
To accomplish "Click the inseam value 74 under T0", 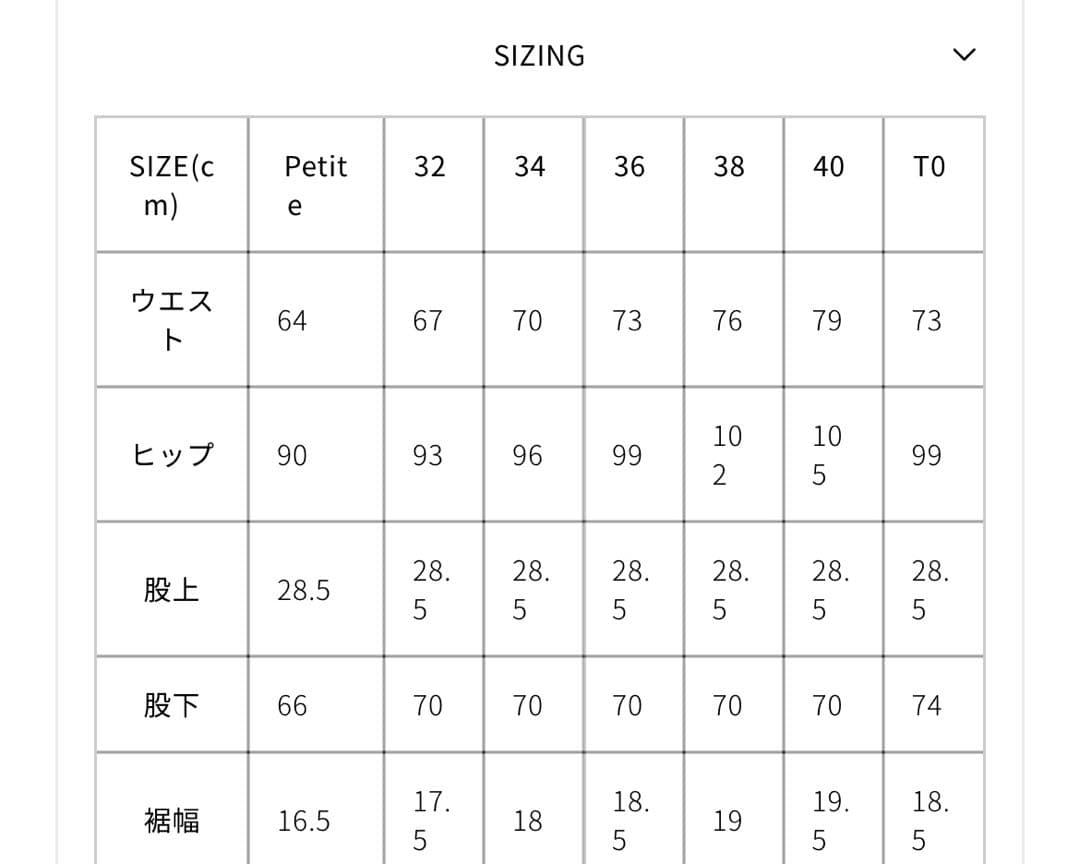I will 927,705.
